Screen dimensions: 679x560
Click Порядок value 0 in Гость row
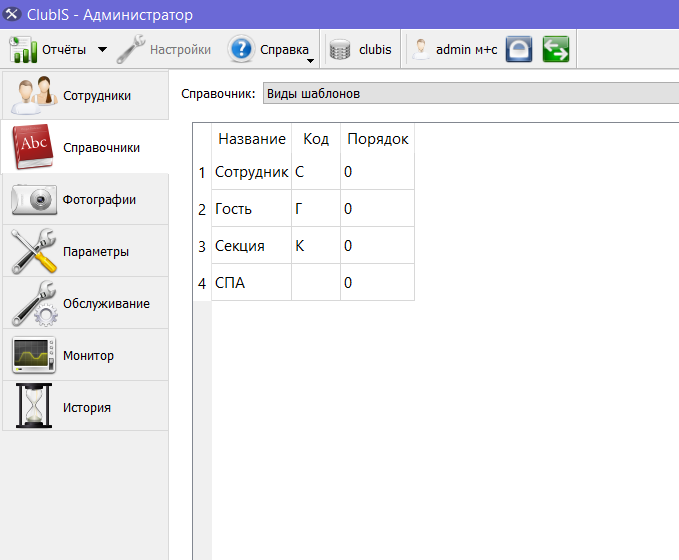coord(378,209)
